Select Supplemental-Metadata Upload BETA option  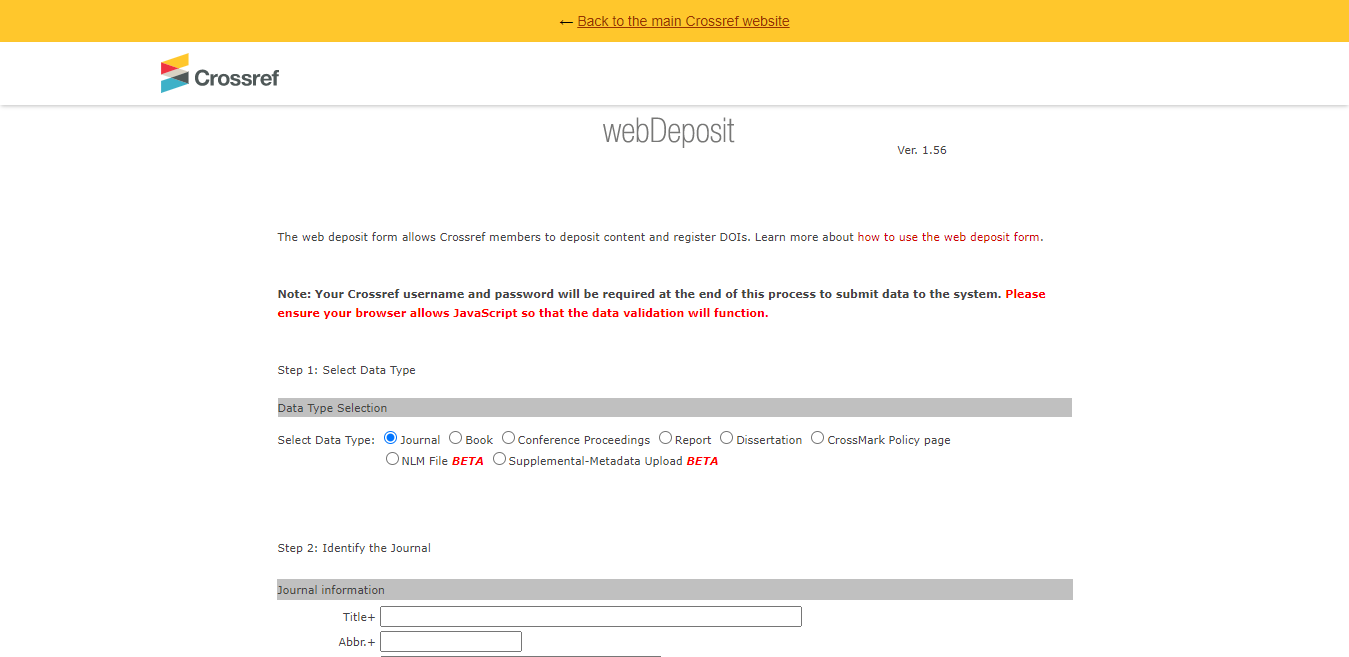click(x=498, y=459)
